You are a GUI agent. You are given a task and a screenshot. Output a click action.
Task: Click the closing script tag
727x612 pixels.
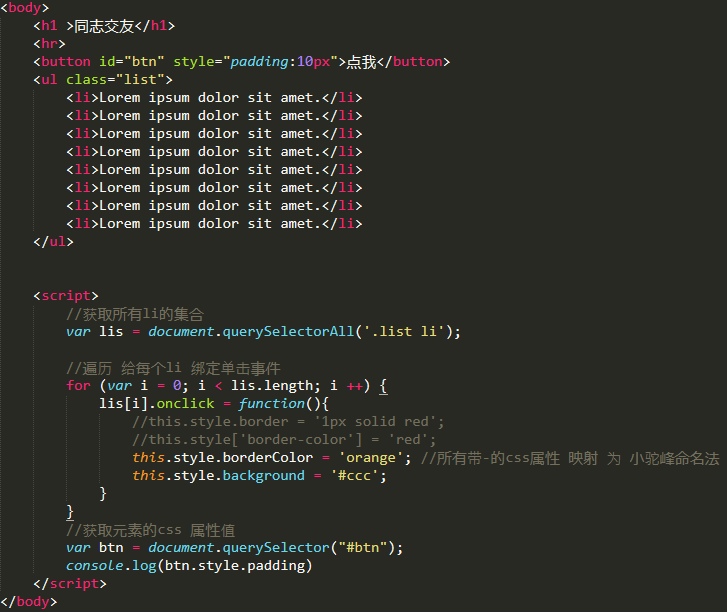tap(70, 584)
